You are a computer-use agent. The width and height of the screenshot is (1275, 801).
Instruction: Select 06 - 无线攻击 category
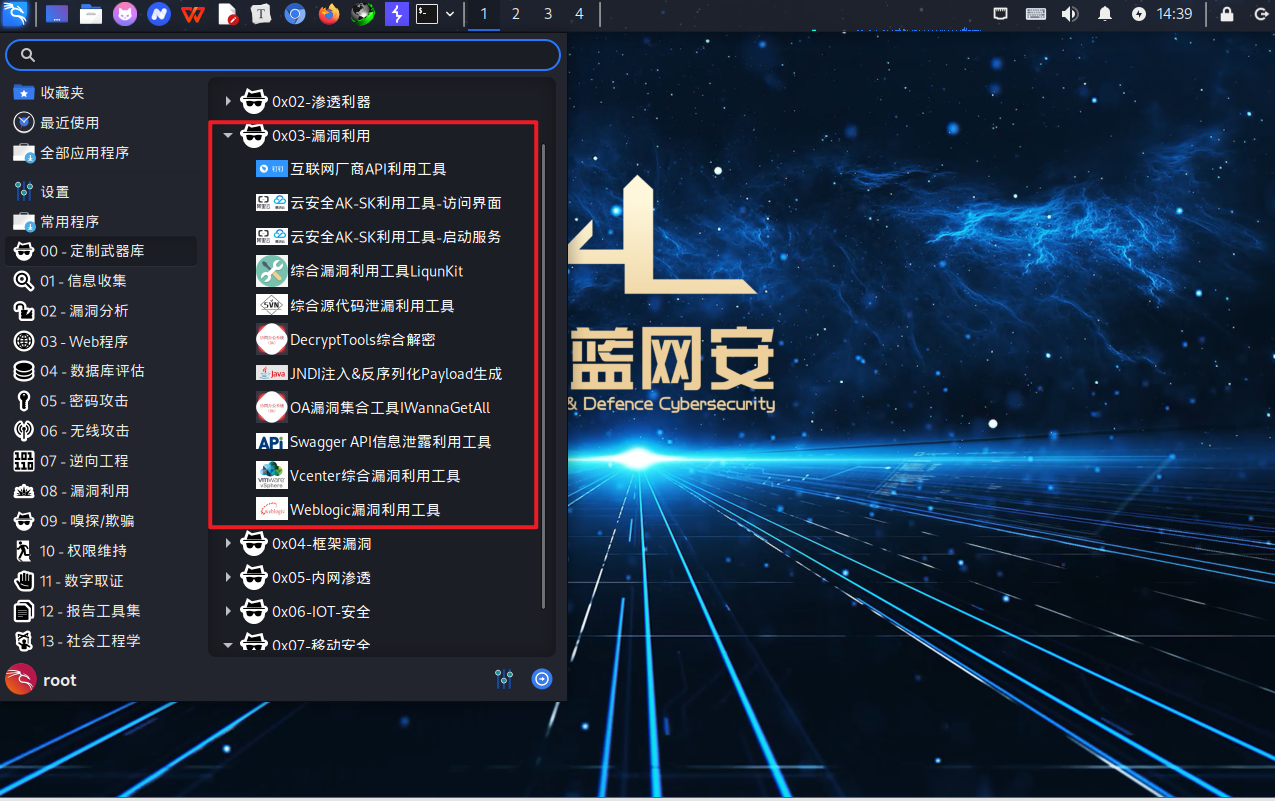pos(101,431)
